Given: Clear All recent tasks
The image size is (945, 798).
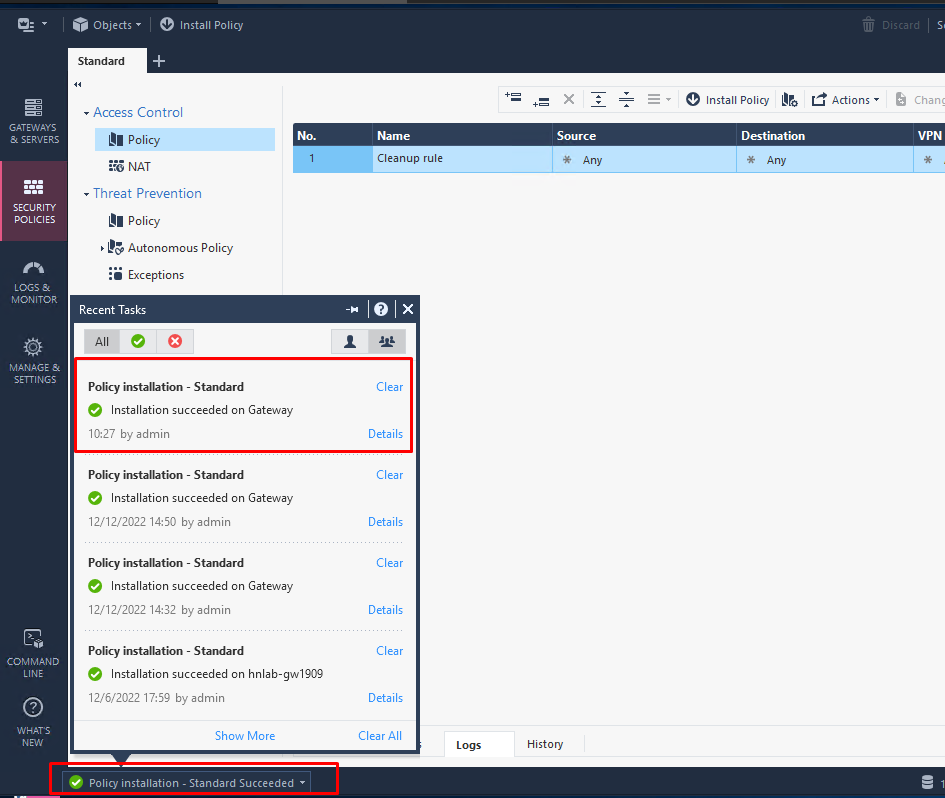Looking at the screenshot, I should [x=380, y=735].
